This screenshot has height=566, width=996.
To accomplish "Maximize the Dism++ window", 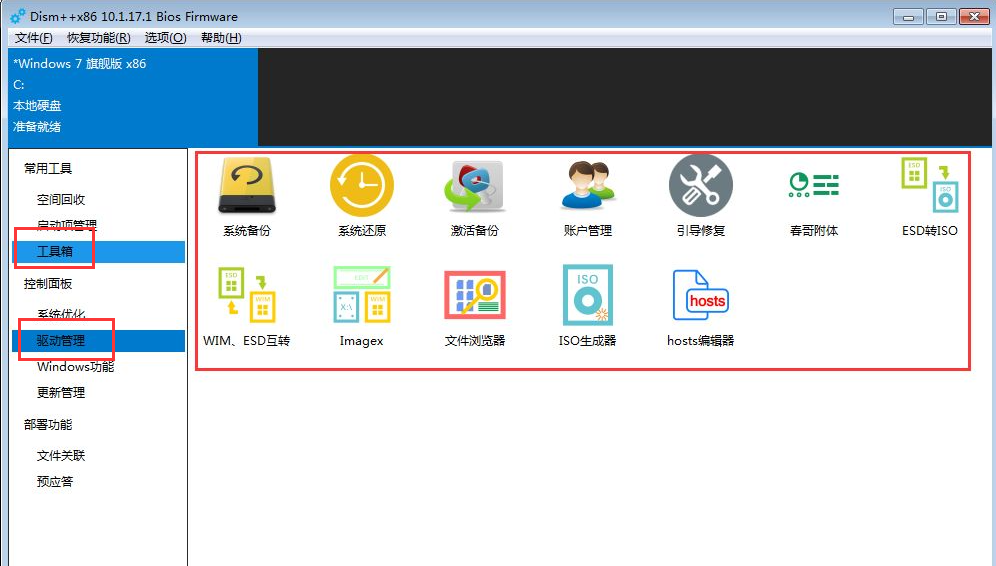I will (941, 17).
